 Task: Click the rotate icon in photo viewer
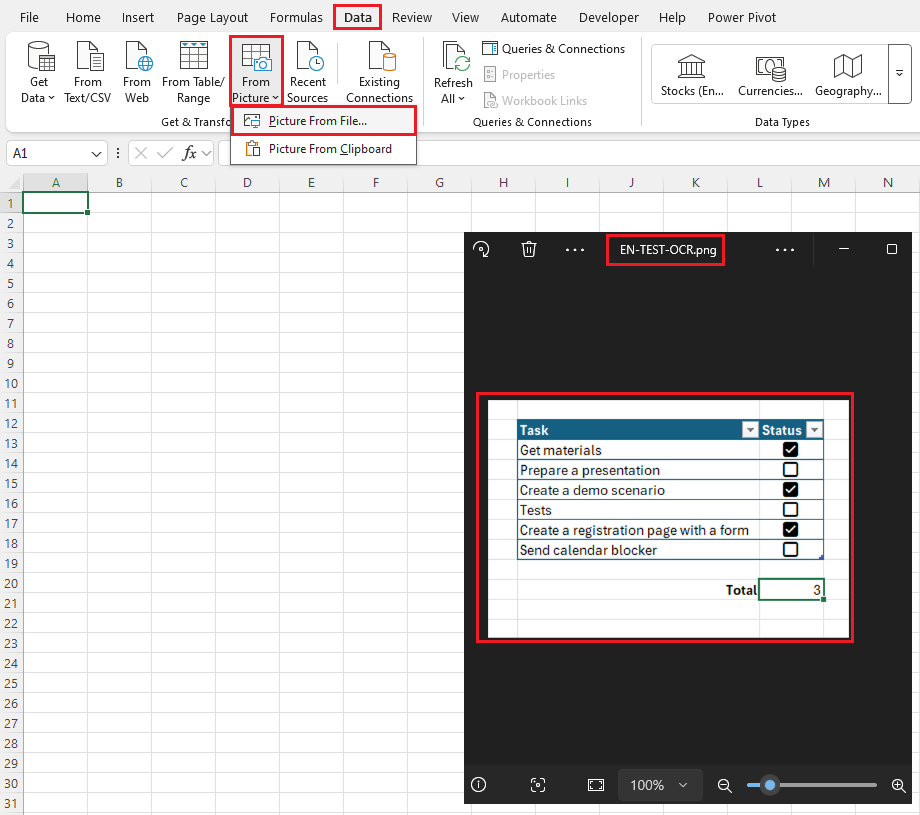pos(482,250)
